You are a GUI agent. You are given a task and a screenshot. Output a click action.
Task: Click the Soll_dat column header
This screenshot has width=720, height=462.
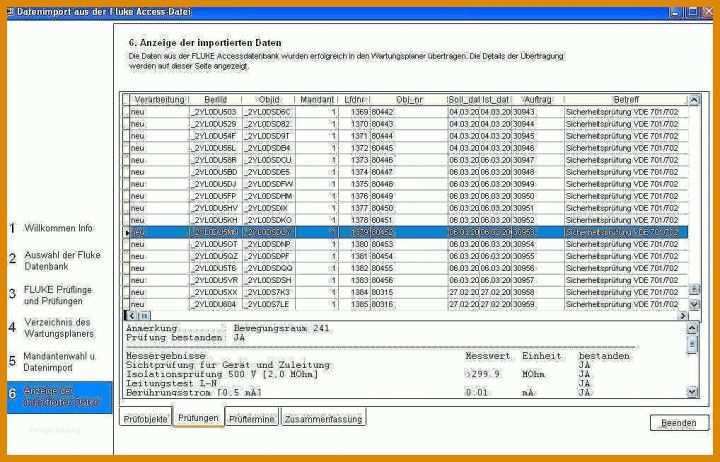pos(463,100)
